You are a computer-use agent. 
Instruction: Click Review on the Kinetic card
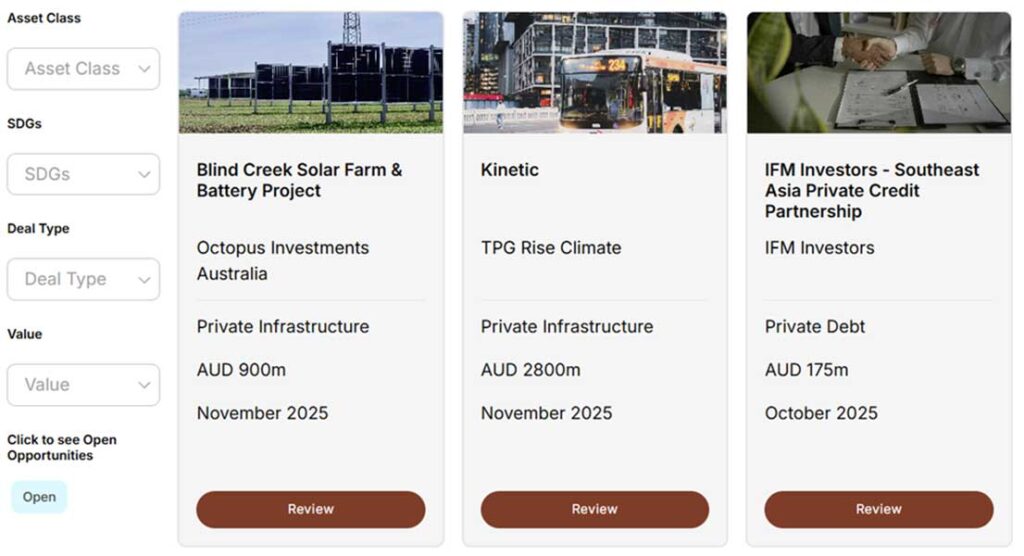(595, 509)
